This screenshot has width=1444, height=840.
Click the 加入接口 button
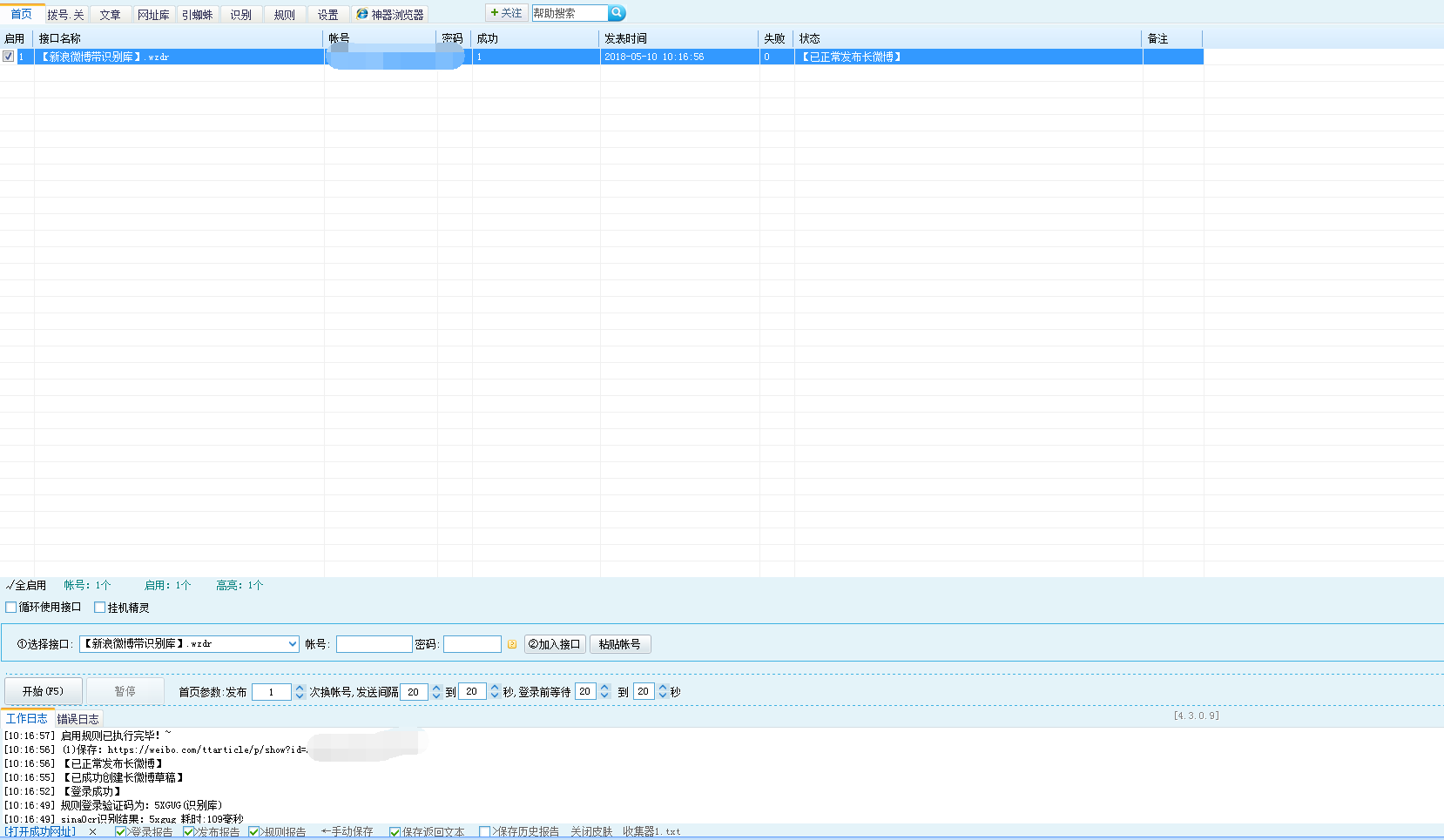tap(555, 644)
